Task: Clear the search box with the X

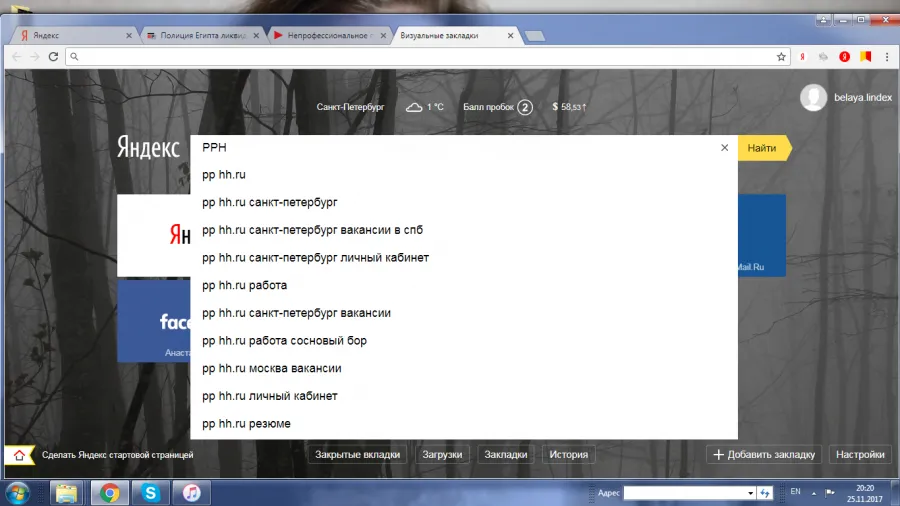Action: [x=724, y=147]
